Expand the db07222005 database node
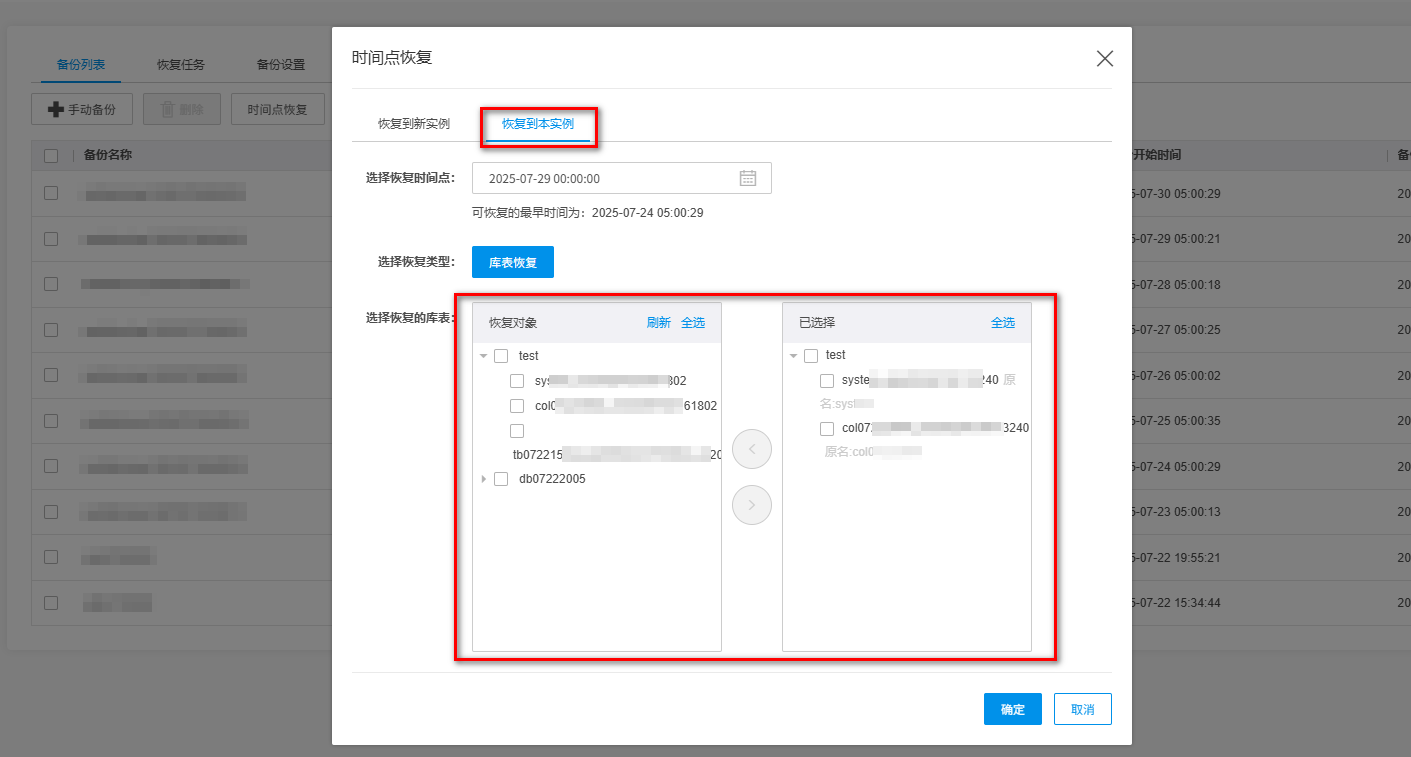Viewport: 1411px width, 757px height. [484, 479]
